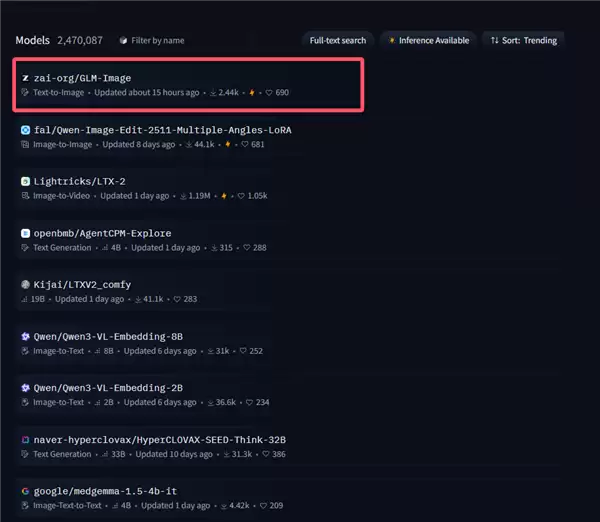Image resolution: width=600 pixels, height=522 pixels.
Task: Focus the Filter by name field
Action: pos(158,40)
